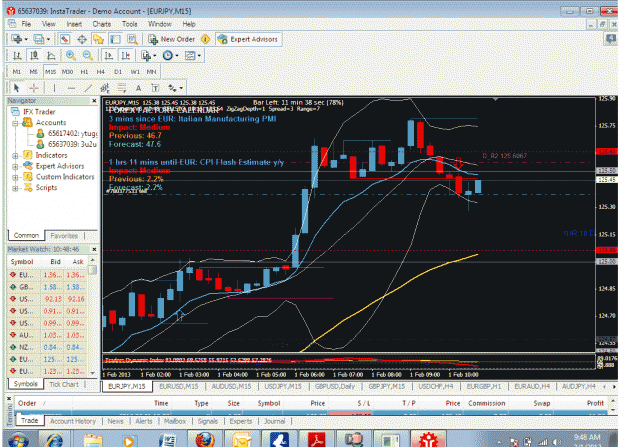The image size is (625, 447).
Task: Select the trendline drawing tool
Action: pos(88,88)
